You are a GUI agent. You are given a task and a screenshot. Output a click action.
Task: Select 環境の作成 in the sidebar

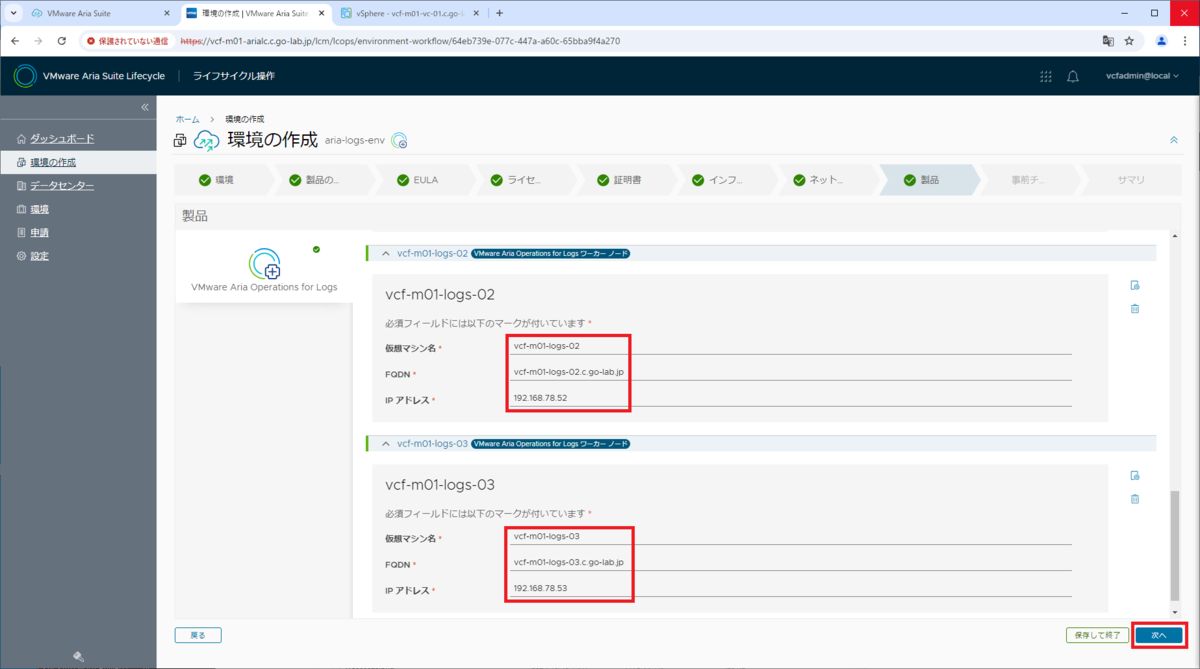pos(53,162)
